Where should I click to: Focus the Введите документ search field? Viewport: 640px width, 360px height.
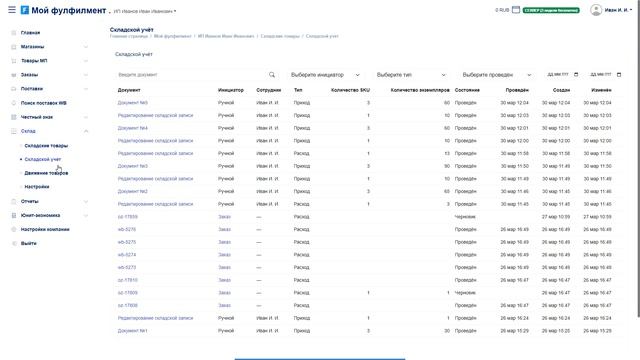192,75
